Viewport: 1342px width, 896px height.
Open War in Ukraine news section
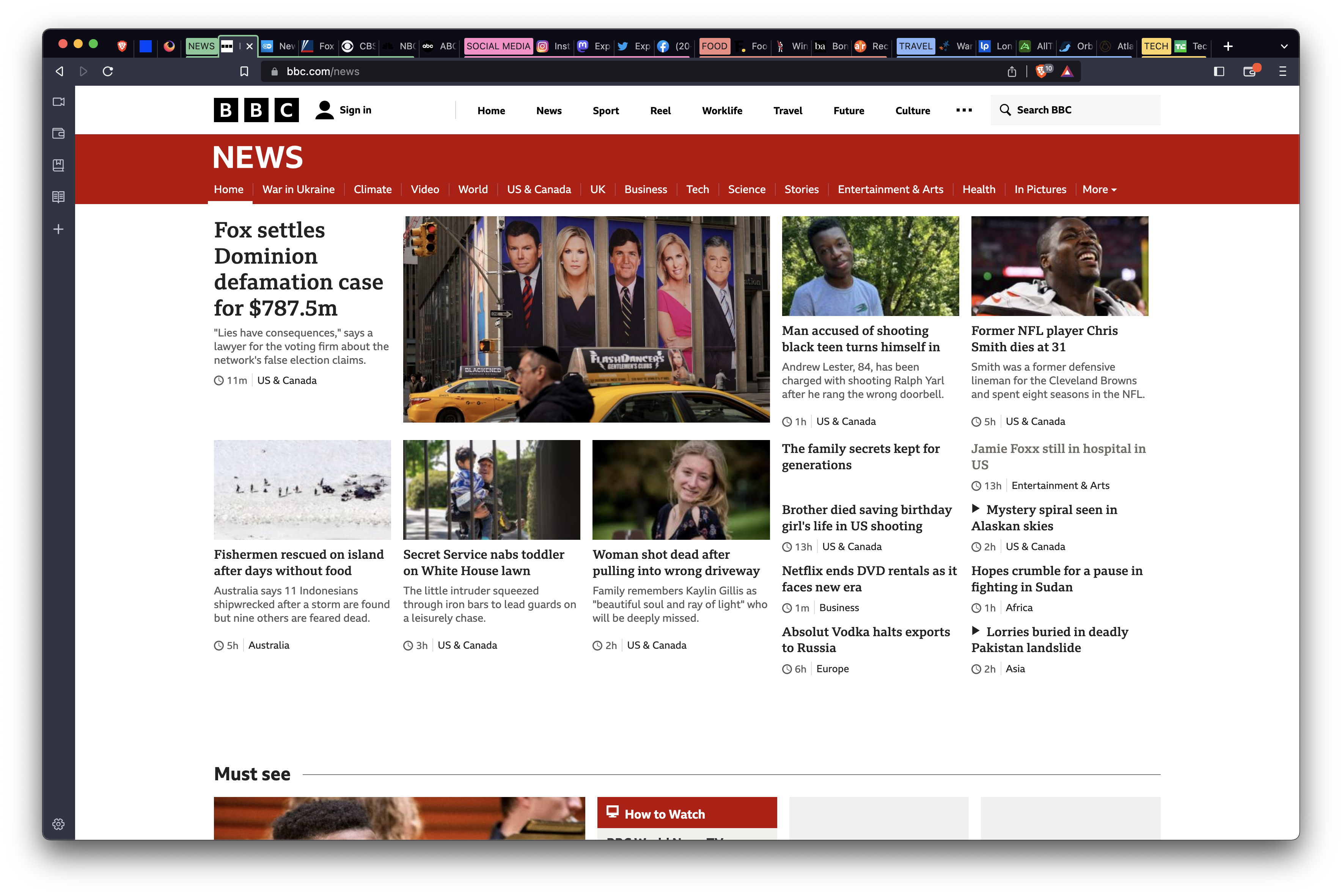coord(298,189)
